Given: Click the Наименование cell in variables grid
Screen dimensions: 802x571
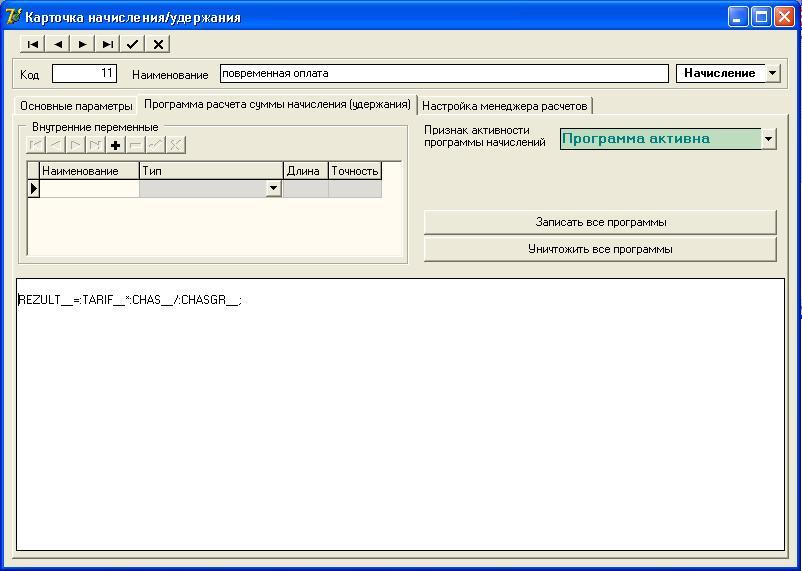Looking at the screenshot, I should coord(89,189).
